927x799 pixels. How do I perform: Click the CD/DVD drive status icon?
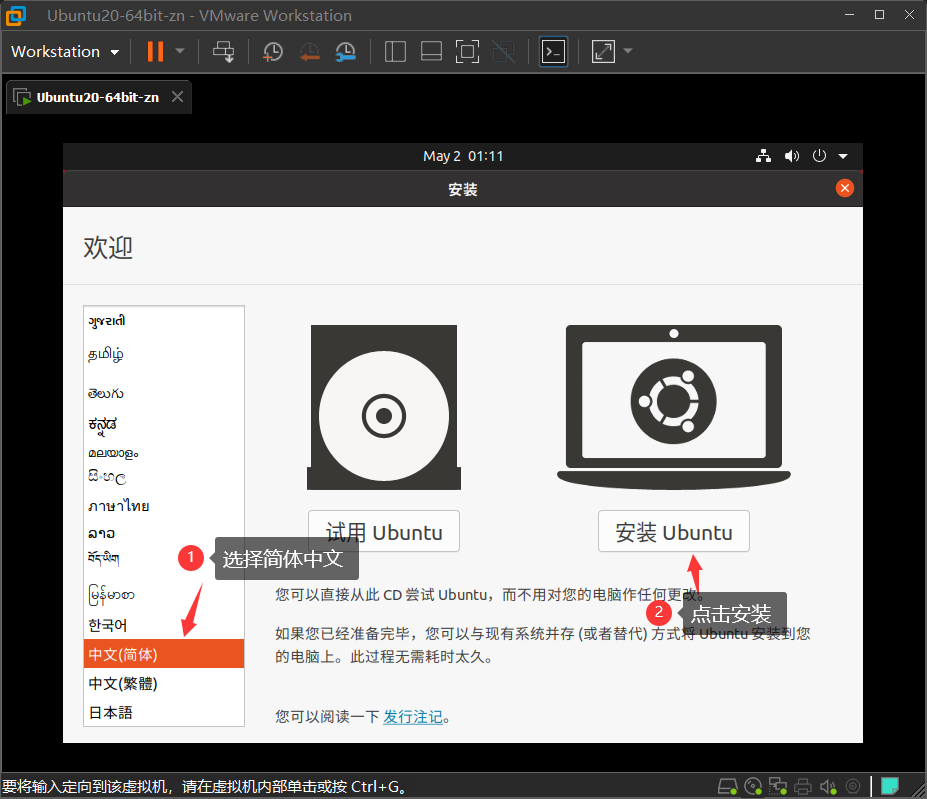point(753,787)
